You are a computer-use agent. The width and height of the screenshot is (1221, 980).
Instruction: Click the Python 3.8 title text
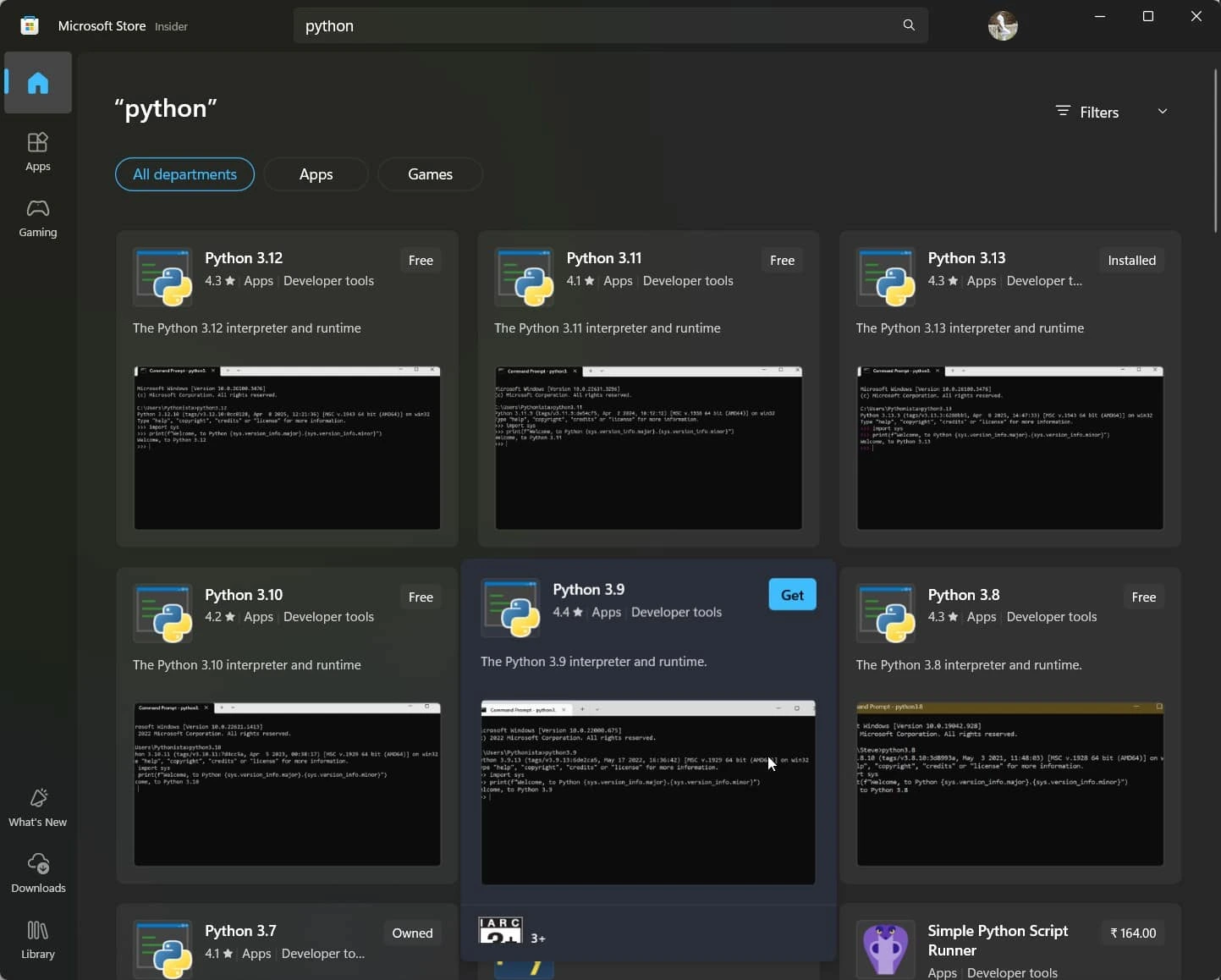(964, 595)
